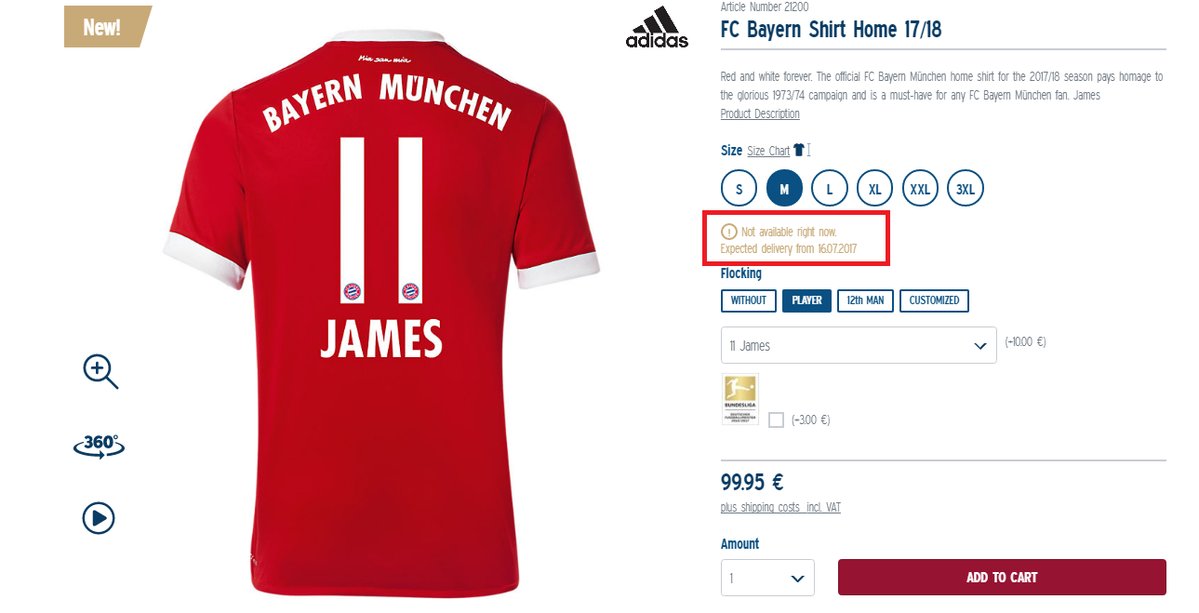Click ADD TO CART button
The width and height of the screenshot is (1199, 613).
click(1002, 577)
